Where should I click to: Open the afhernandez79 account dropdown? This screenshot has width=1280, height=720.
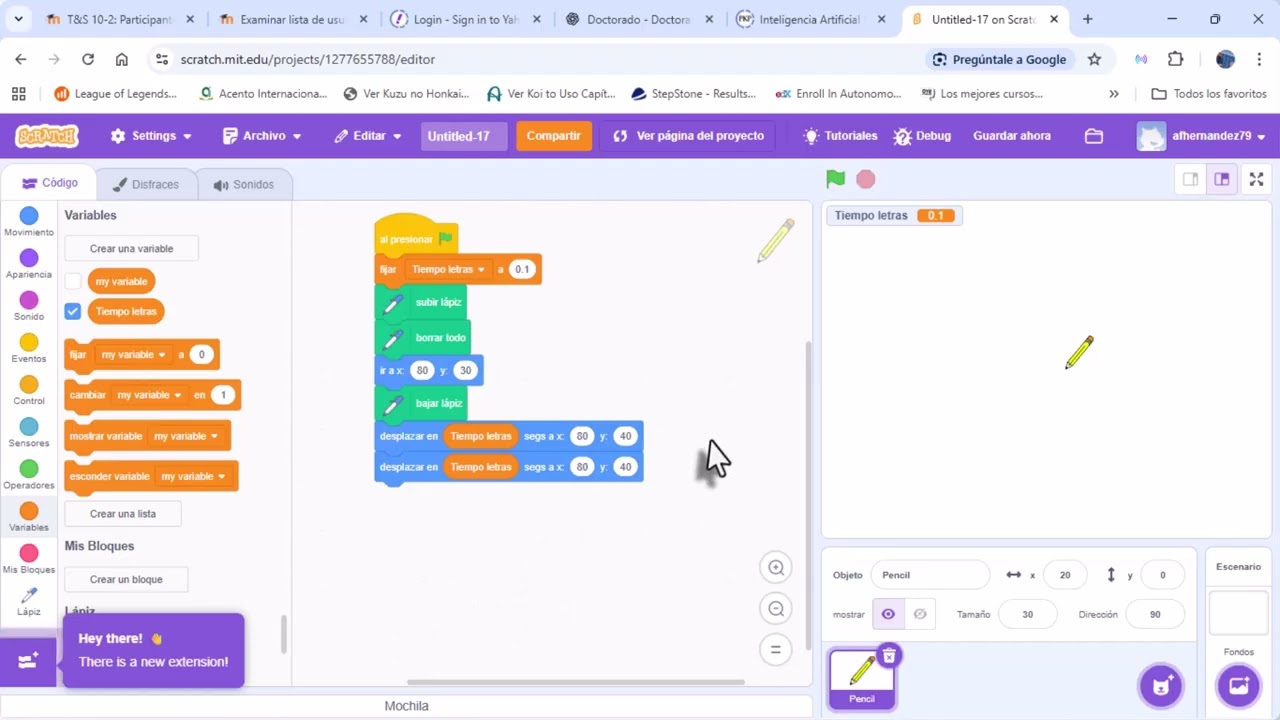point(1203,136)
